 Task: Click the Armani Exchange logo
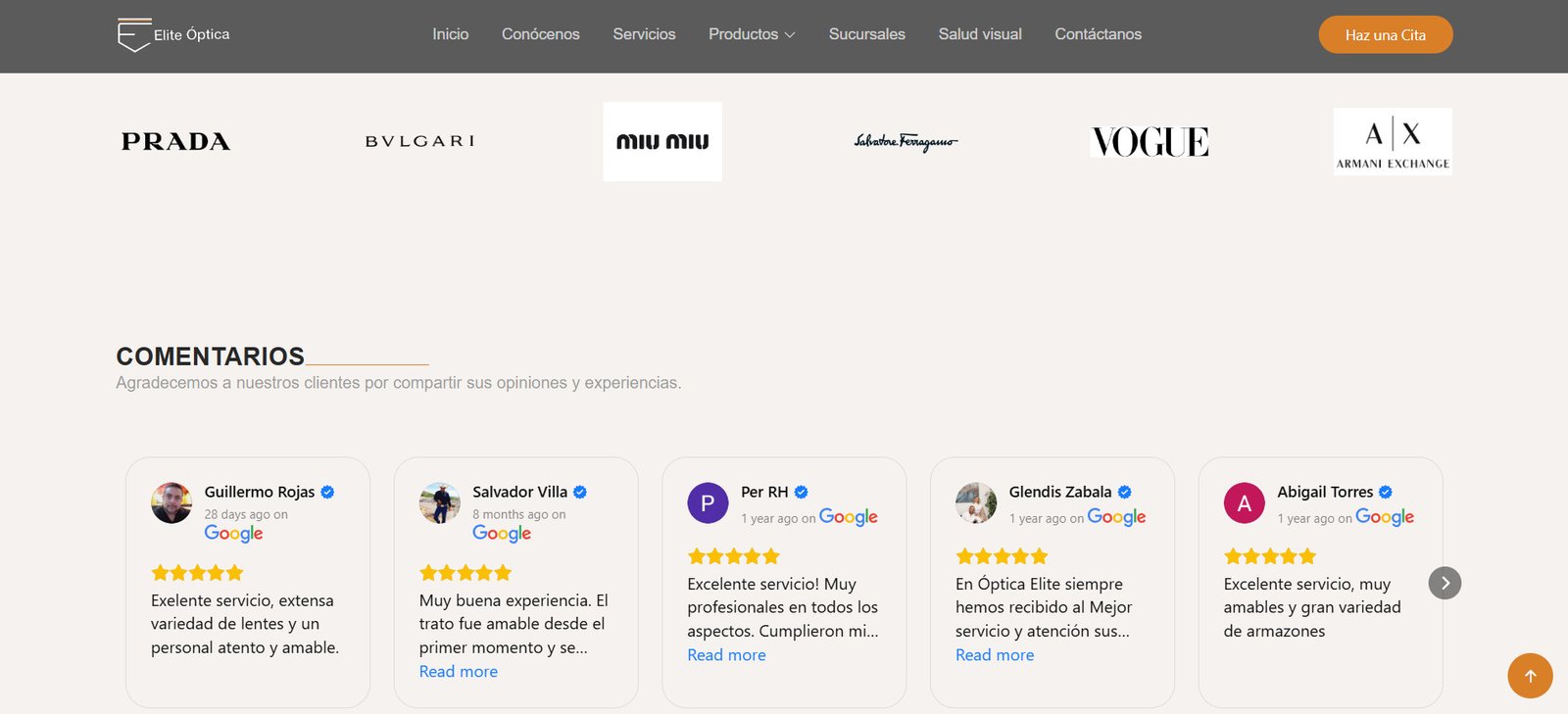[x=1393, y=142]
